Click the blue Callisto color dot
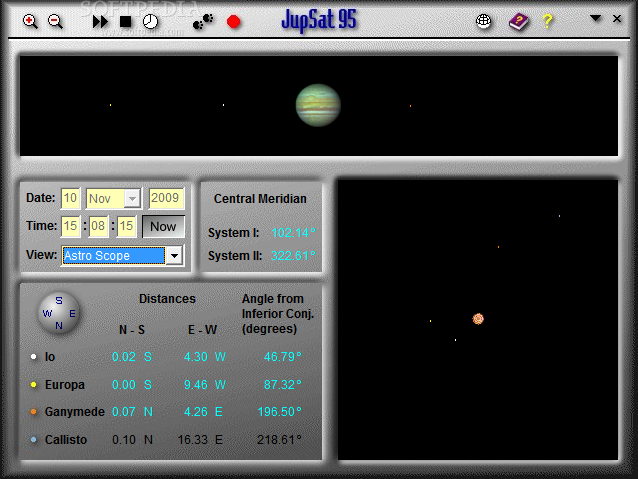Viewport: 638px width, 479px height. (34, 440)
